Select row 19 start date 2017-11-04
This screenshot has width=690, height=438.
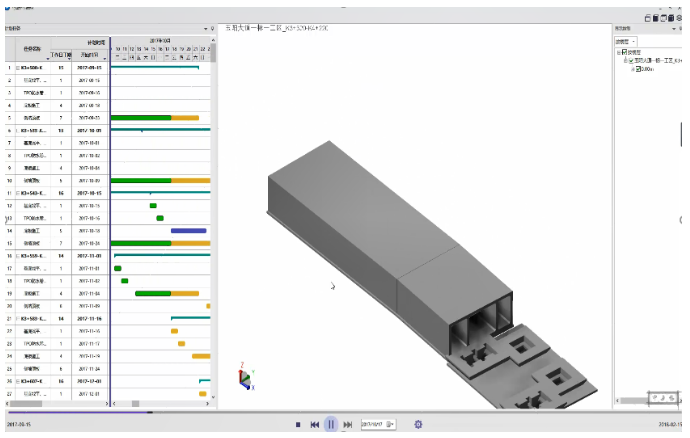[x=90, y=294]
